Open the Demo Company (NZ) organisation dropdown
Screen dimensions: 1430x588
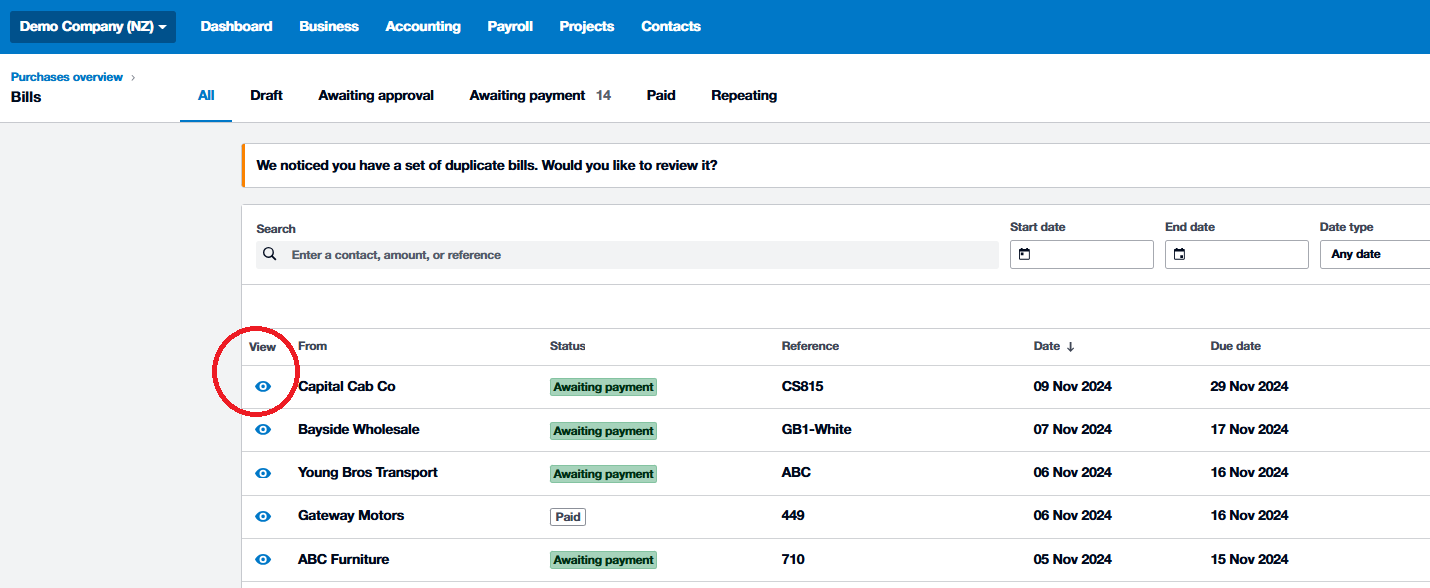pyautogui.click(x=93, y=27)
